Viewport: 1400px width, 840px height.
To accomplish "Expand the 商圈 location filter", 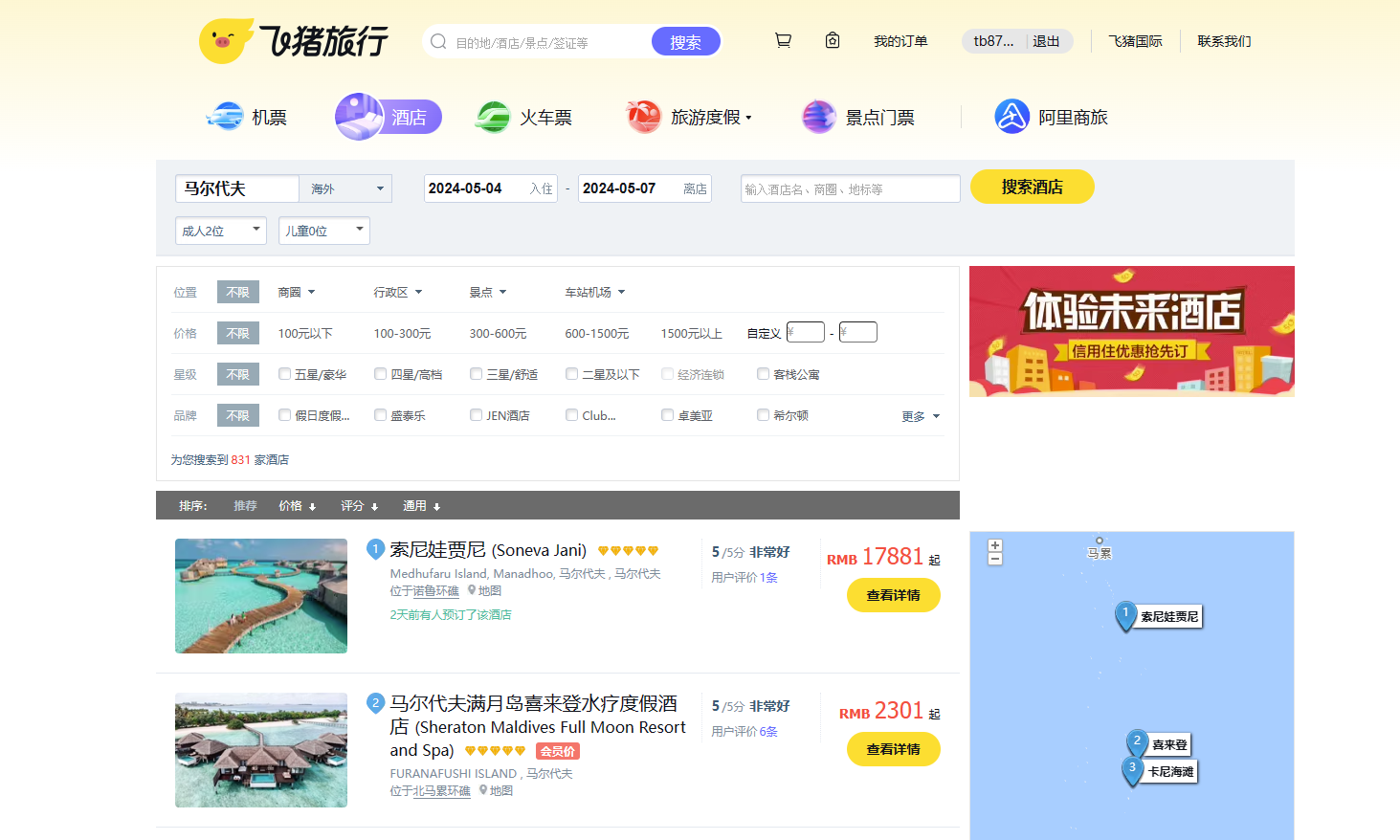I will [x=297, y=293].
